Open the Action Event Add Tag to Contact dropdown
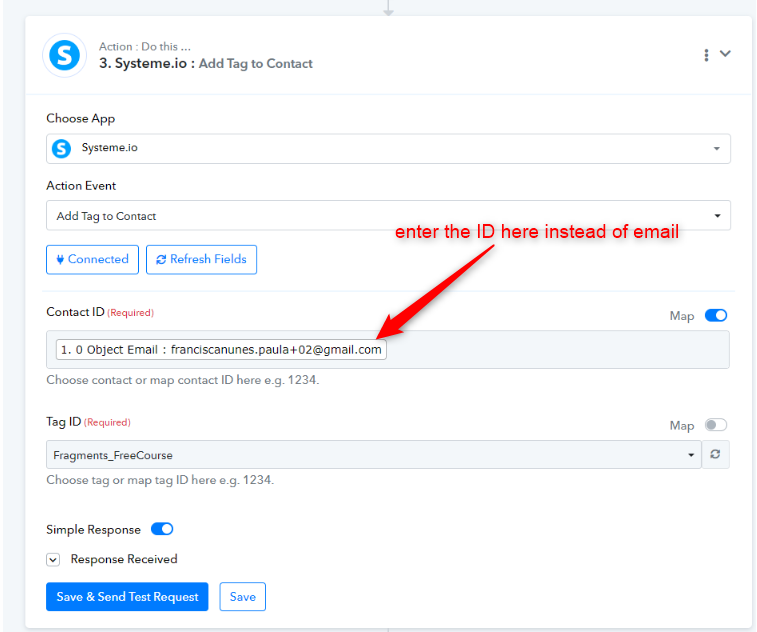This screenshot has height=632, width=757. pyautogui.click(x=388, y=215)
